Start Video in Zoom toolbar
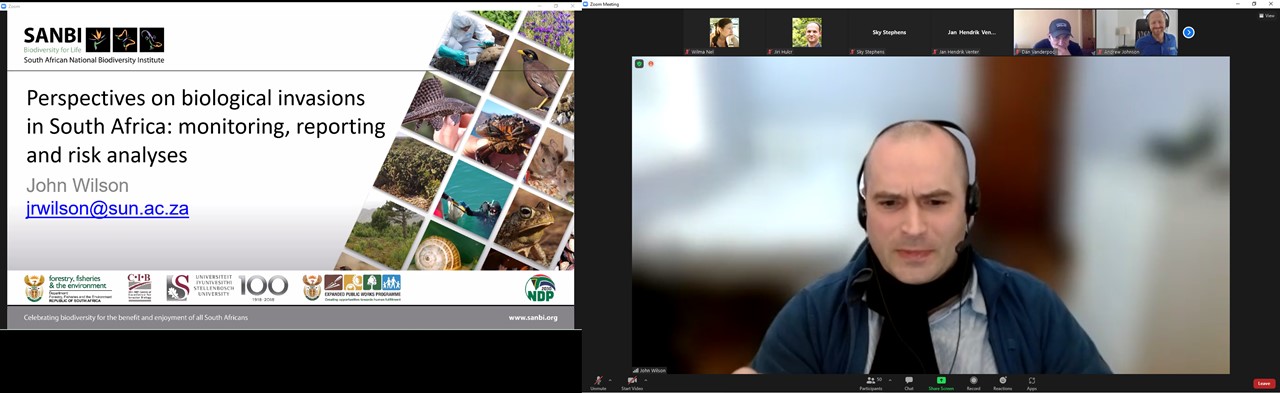1280x393 pixels. 632,383
